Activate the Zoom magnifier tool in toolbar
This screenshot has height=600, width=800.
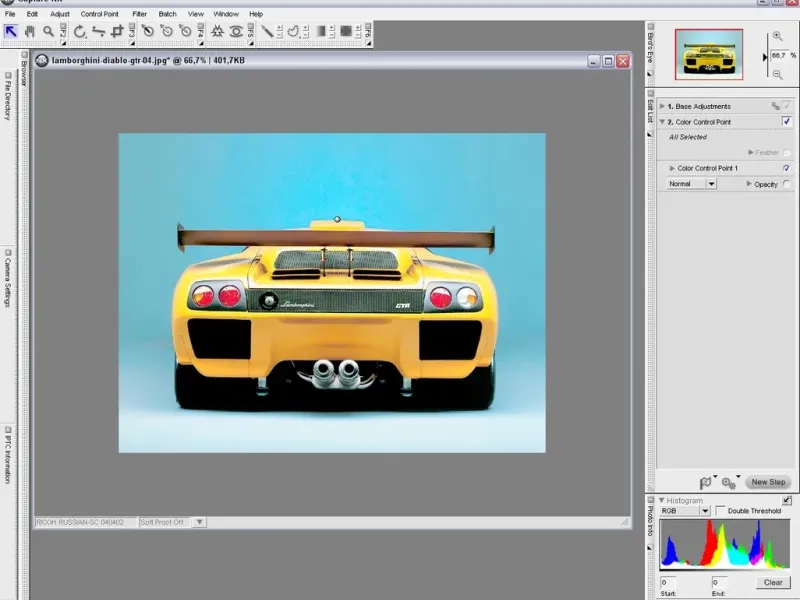pyautogui.click(x=48, y=31)
